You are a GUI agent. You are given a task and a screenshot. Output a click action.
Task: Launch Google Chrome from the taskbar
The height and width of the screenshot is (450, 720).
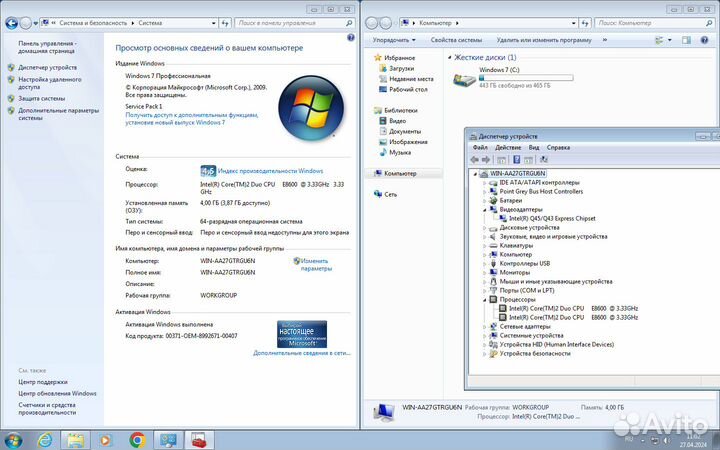(x=137, y=440)
